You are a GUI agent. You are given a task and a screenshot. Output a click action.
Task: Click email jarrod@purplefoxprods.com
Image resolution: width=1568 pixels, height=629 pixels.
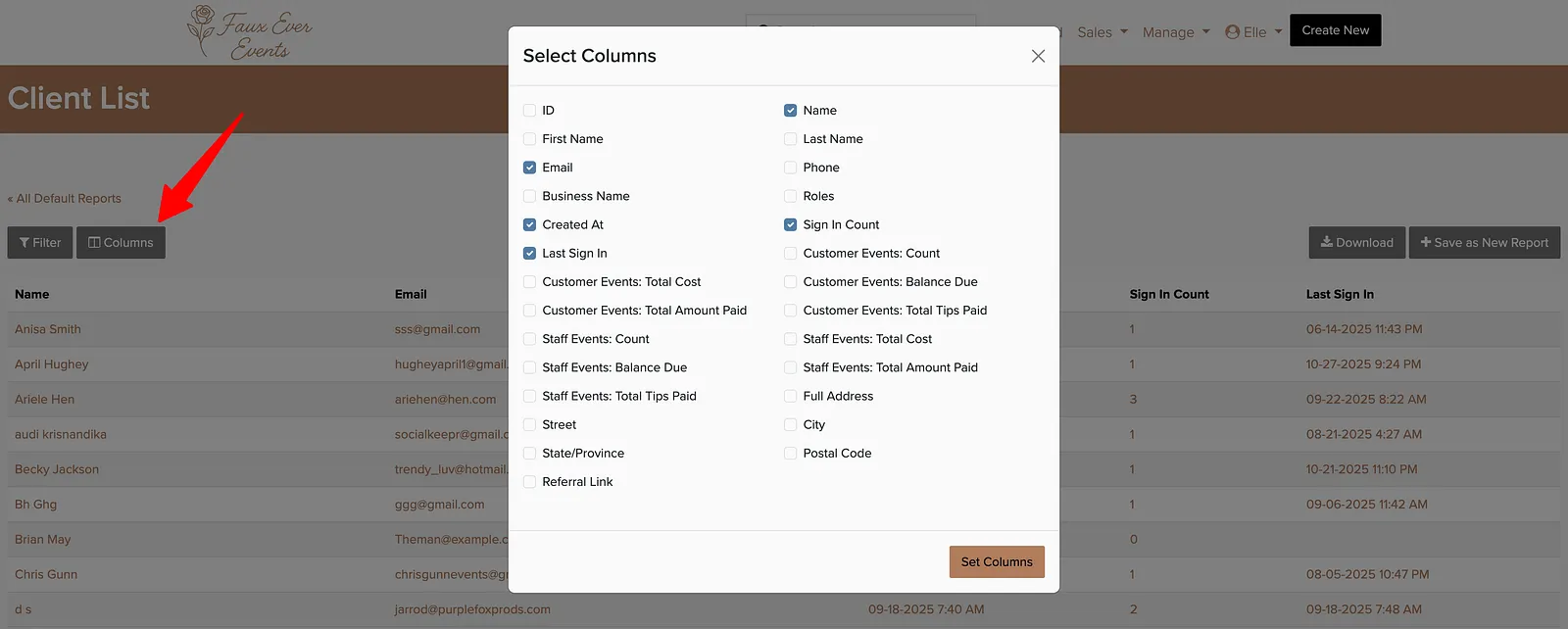pos(472,609)
